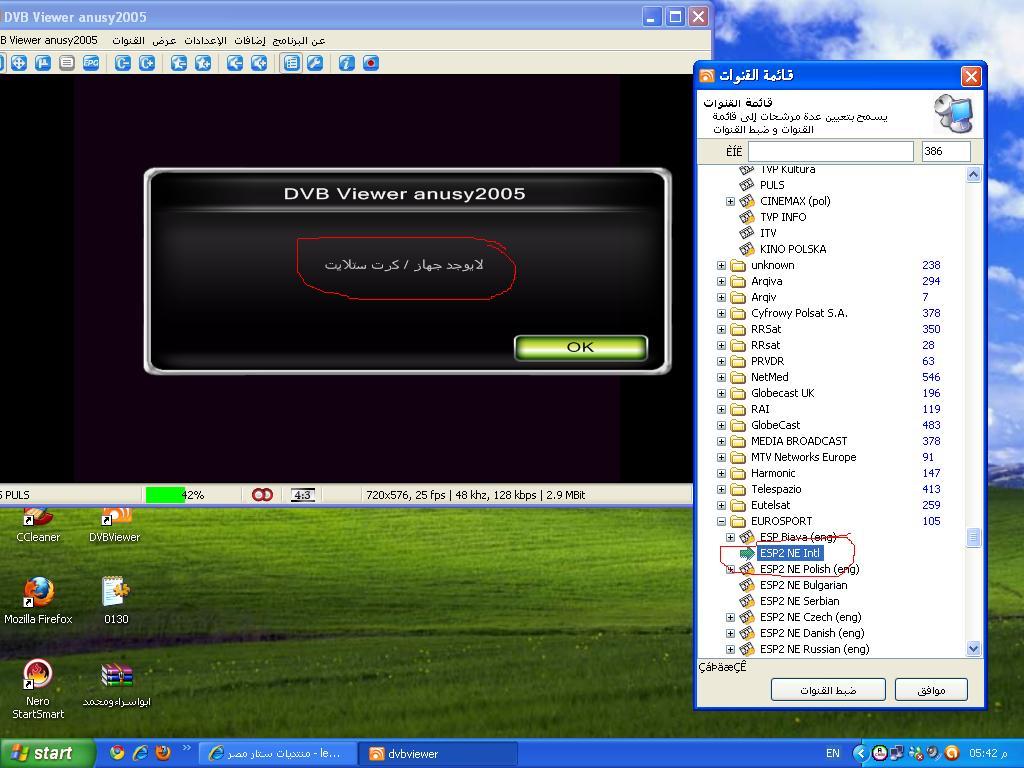Close the channel list panel
The height and width of the screenshot is (768, 1024).
pyautogui.click(x=971, y=76)
